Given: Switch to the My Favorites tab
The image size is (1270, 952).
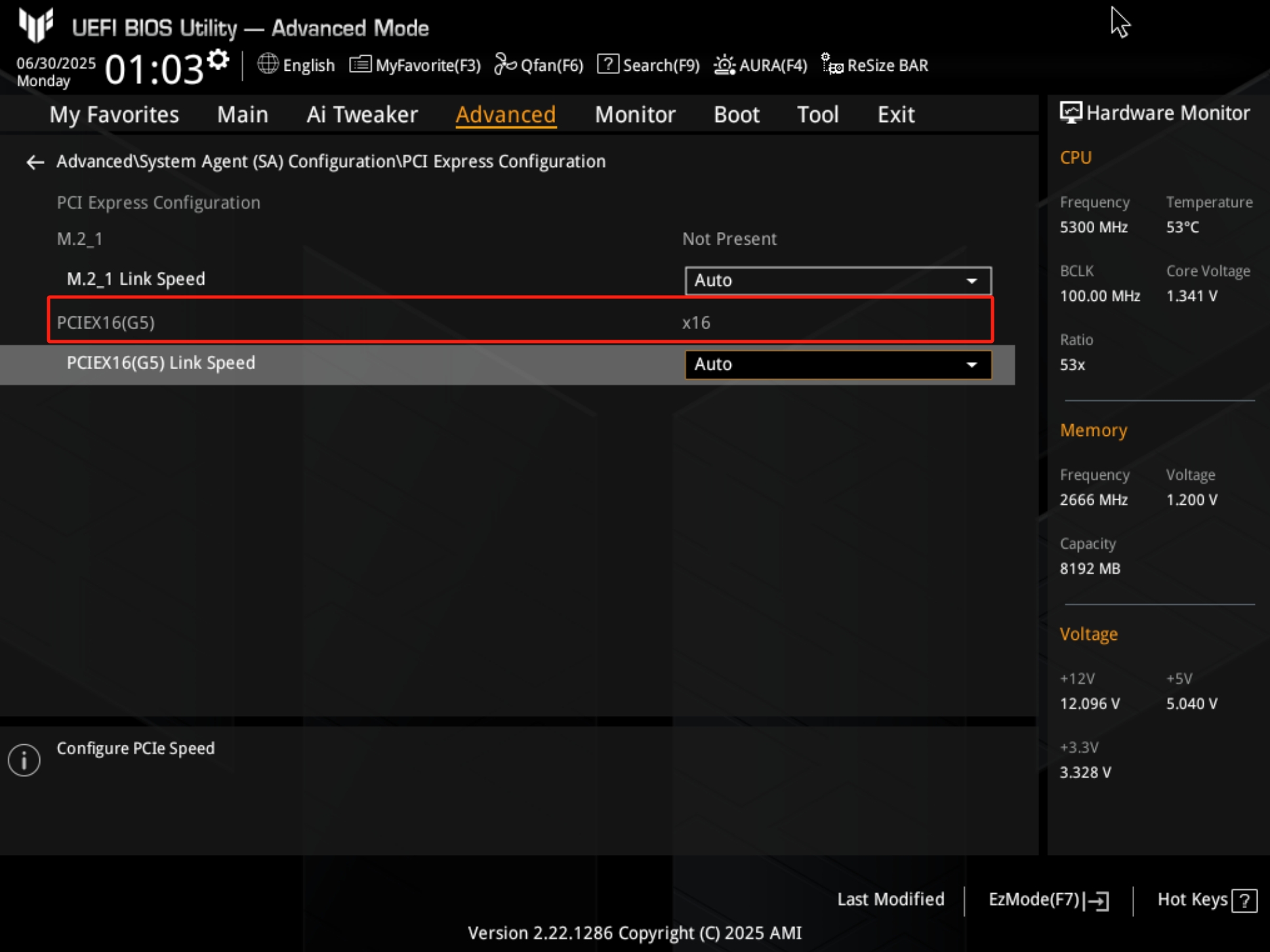Looking at the screenshot, I should pyautogui.click(x=114, y=115).
